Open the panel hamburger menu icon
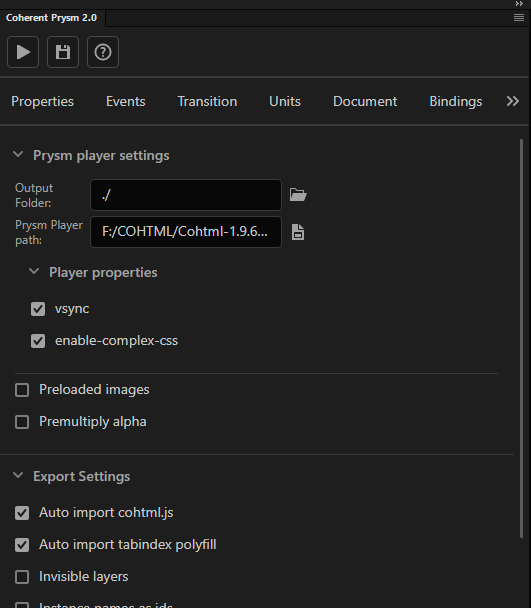531x608 pixels. point(519,18)
